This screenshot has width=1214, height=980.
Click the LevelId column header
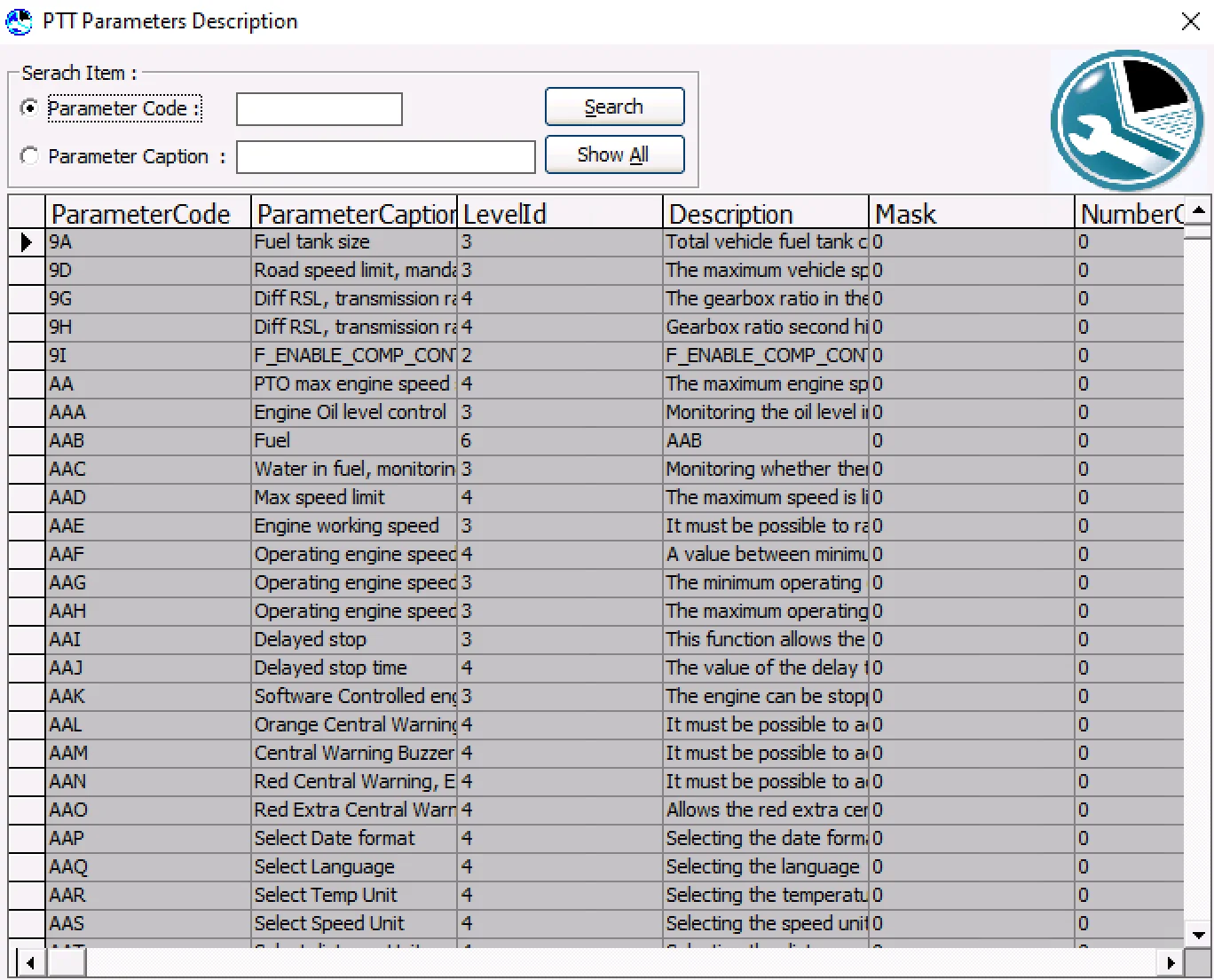[504, 213]
